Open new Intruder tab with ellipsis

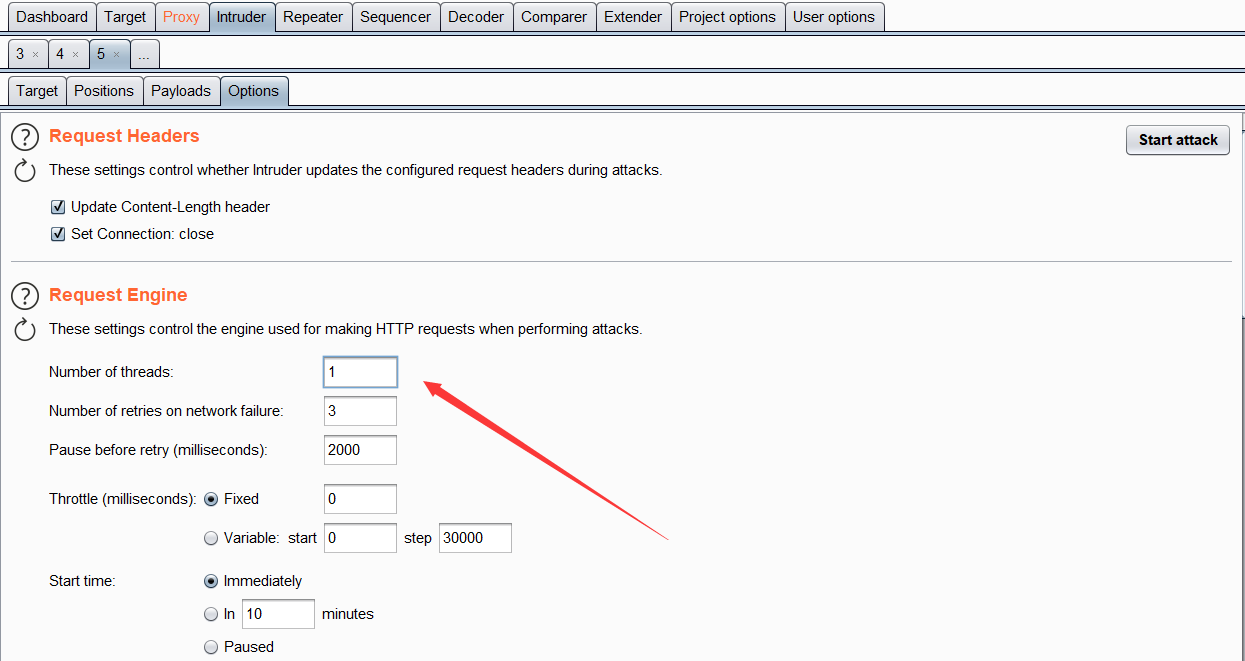click(x=144, y=55)
